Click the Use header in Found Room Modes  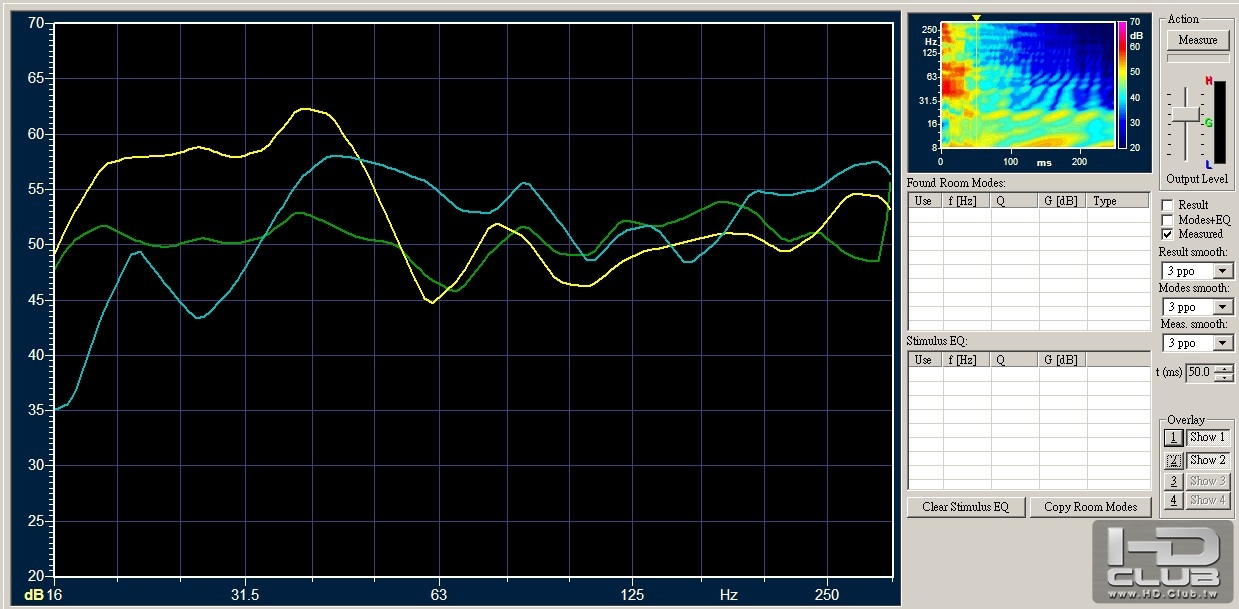tap(925, 201)
